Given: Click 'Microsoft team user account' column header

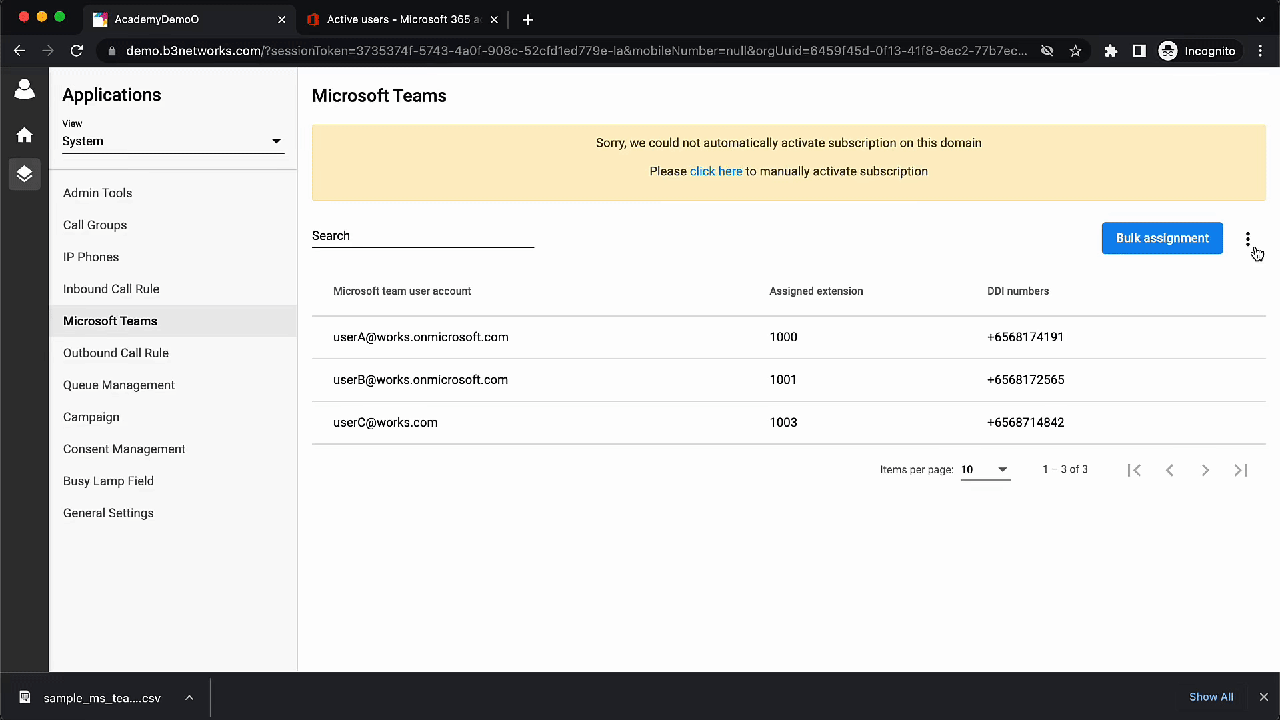Looking at the screenshot, I should point(402,291).
